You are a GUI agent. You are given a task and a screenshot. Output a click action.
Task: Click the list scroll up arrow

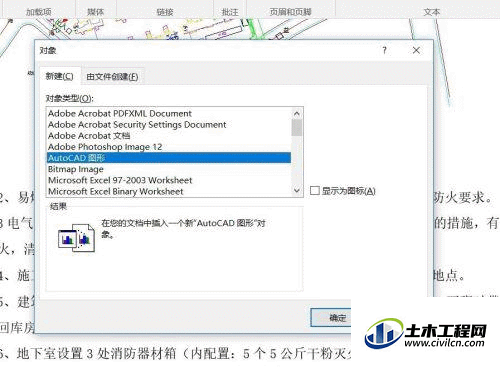pos(297,114)
